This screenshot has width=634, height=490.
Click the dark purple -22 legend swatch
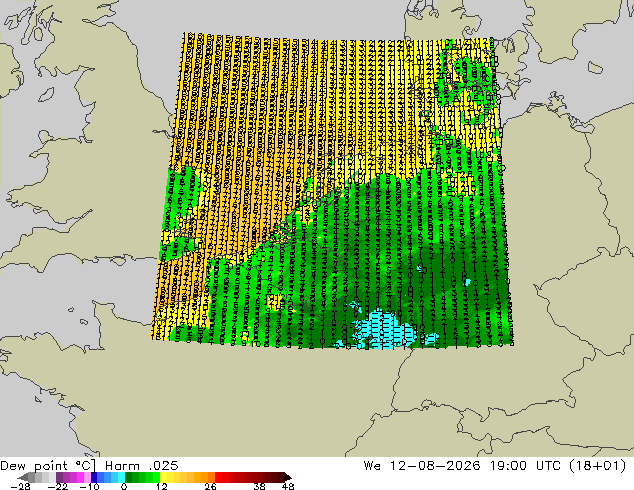tap(59, 477)
